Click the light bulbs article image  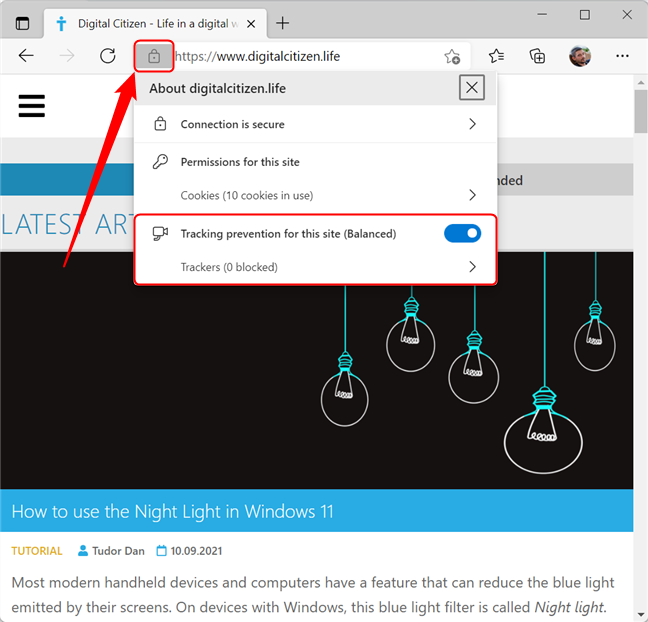pos(317,370)
